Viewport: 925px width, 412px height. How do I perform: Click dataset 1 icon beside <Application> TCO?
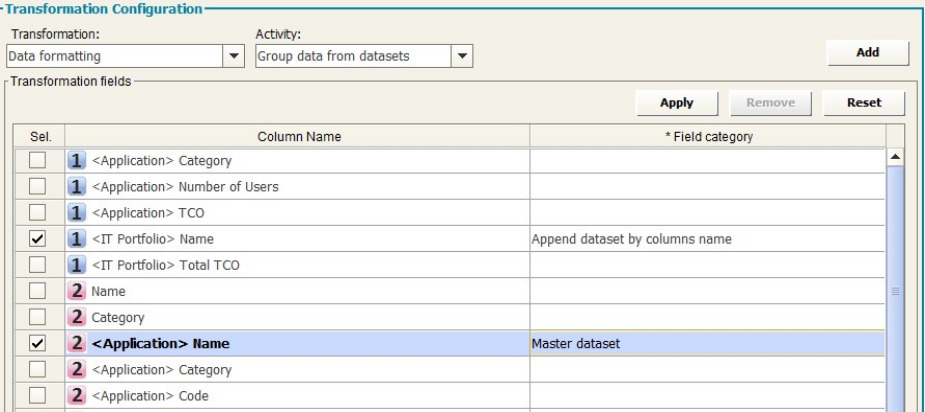78,212
